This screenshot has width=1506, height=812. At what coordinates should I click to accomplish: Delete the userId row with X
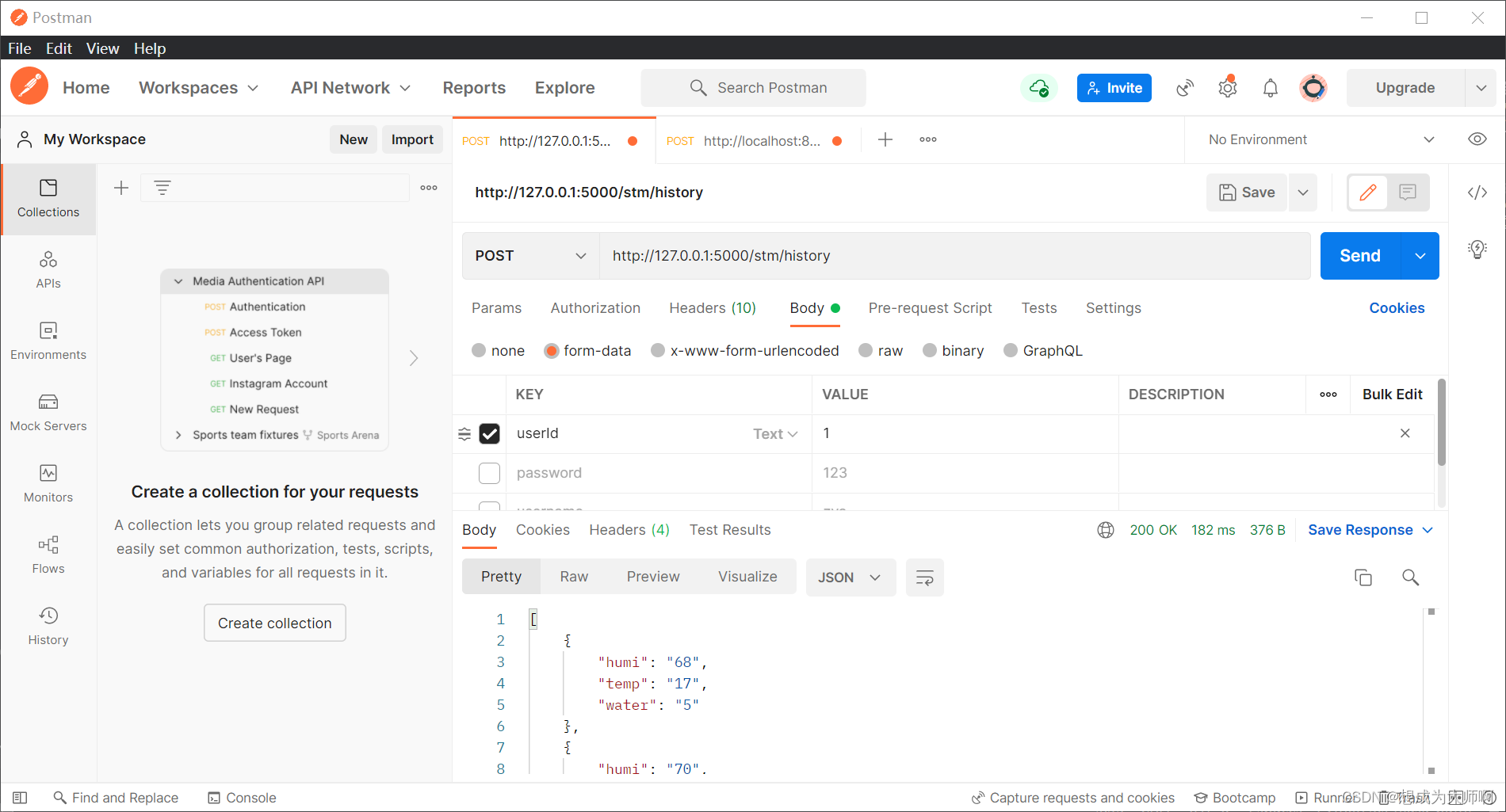tap(1405, 433)
